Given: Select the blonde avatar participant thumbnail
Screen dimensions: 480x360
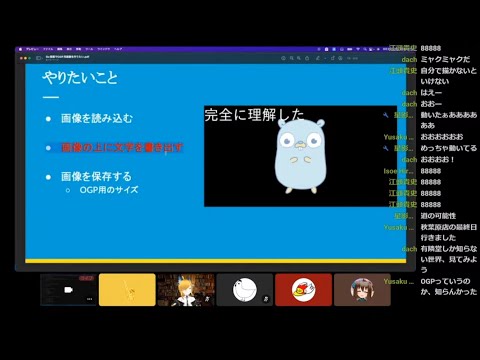Looking at the screenshot, I should pos(186,290).
